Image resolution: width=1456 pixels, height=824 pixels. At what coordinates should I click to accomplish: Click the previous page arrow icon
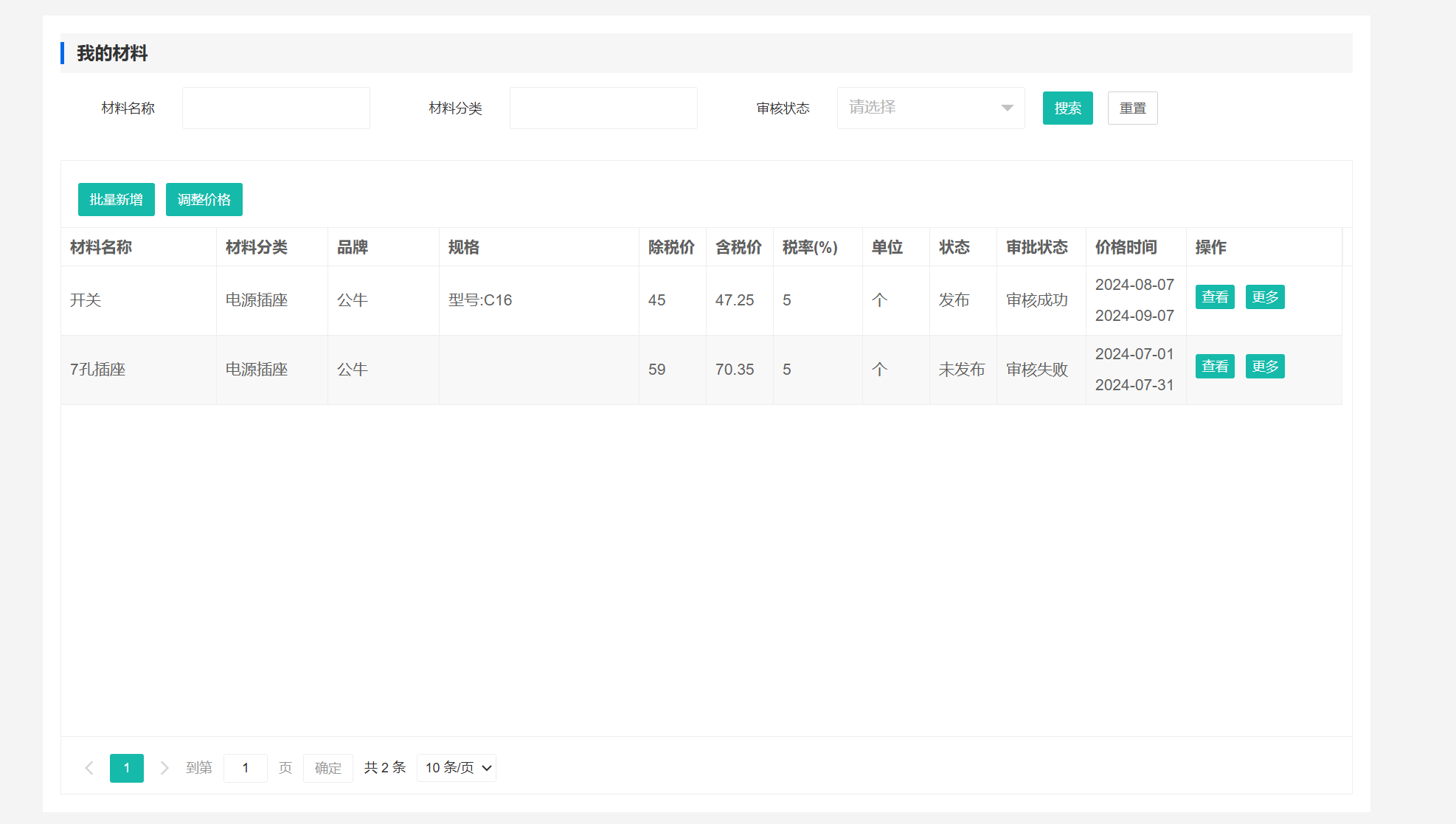89,768
